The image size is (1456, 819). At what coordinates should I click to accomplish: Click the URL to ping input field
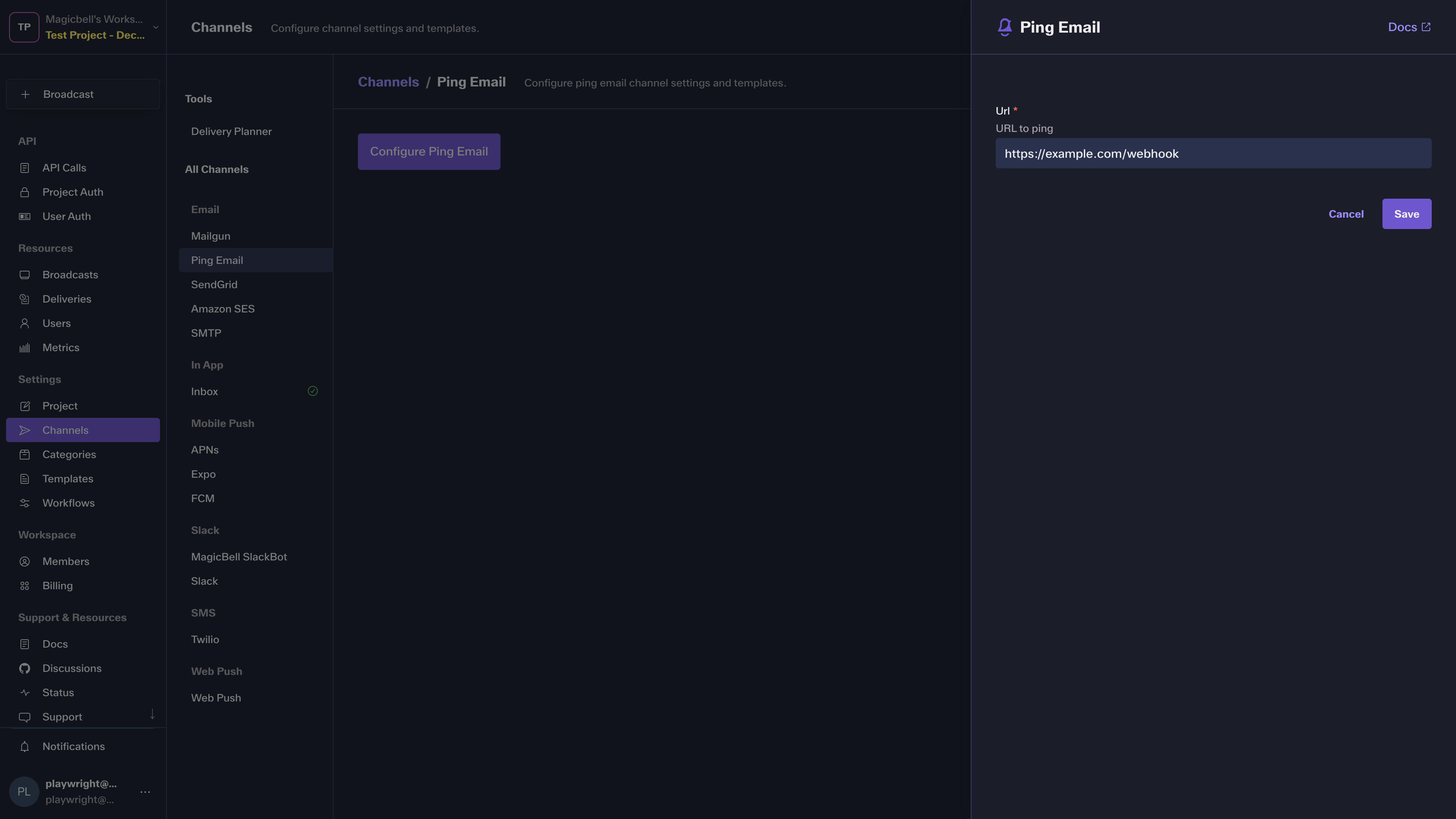click(1213, 153)
